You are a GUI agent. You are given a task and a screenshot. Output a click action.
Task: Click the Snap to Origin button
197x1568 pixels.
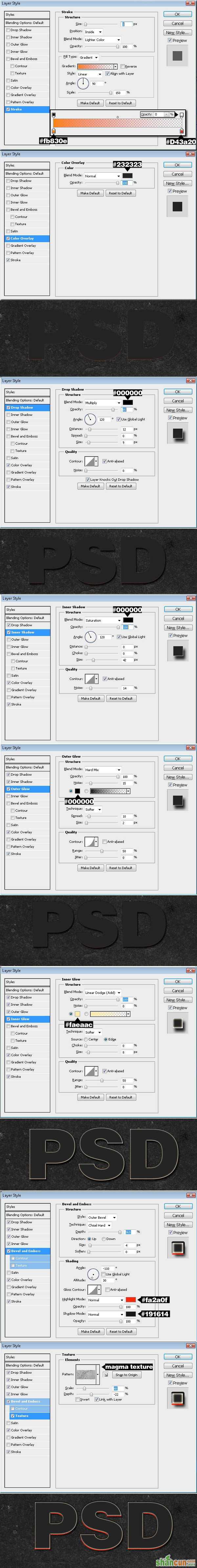pyautogui.click(x=126, y=1374)
